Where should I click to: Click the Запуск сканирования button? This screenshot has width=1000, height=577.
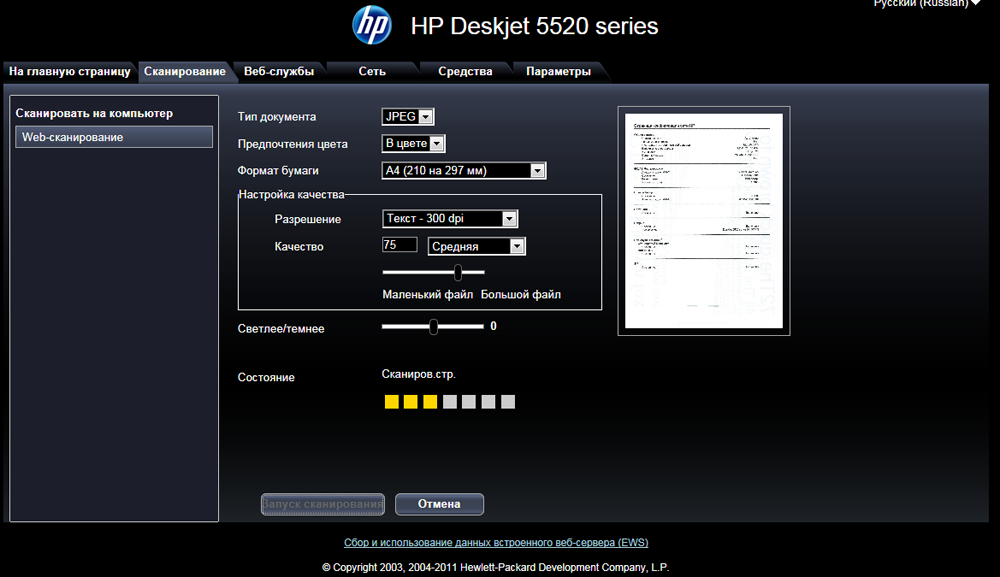click(323, 504)
